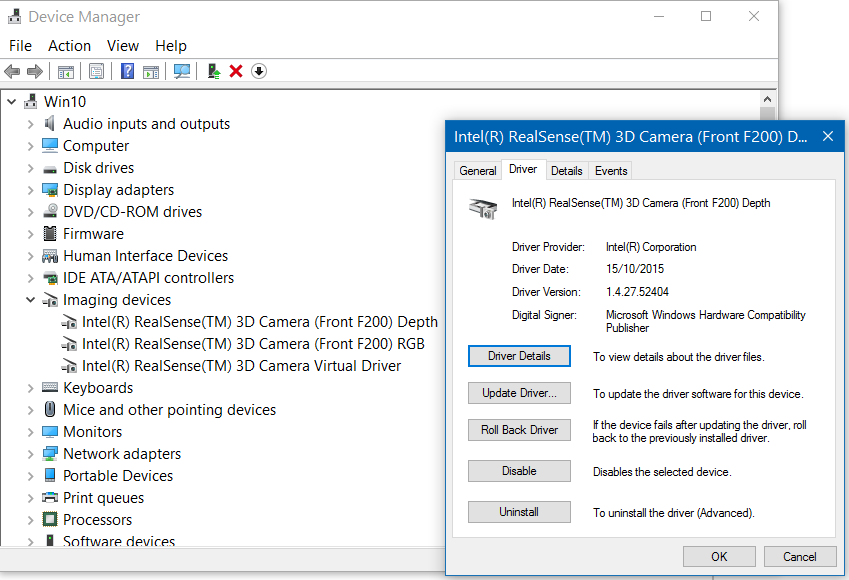Collapse the Imaging devices chevron
849x580 pixels.
(x=31, y=299)
